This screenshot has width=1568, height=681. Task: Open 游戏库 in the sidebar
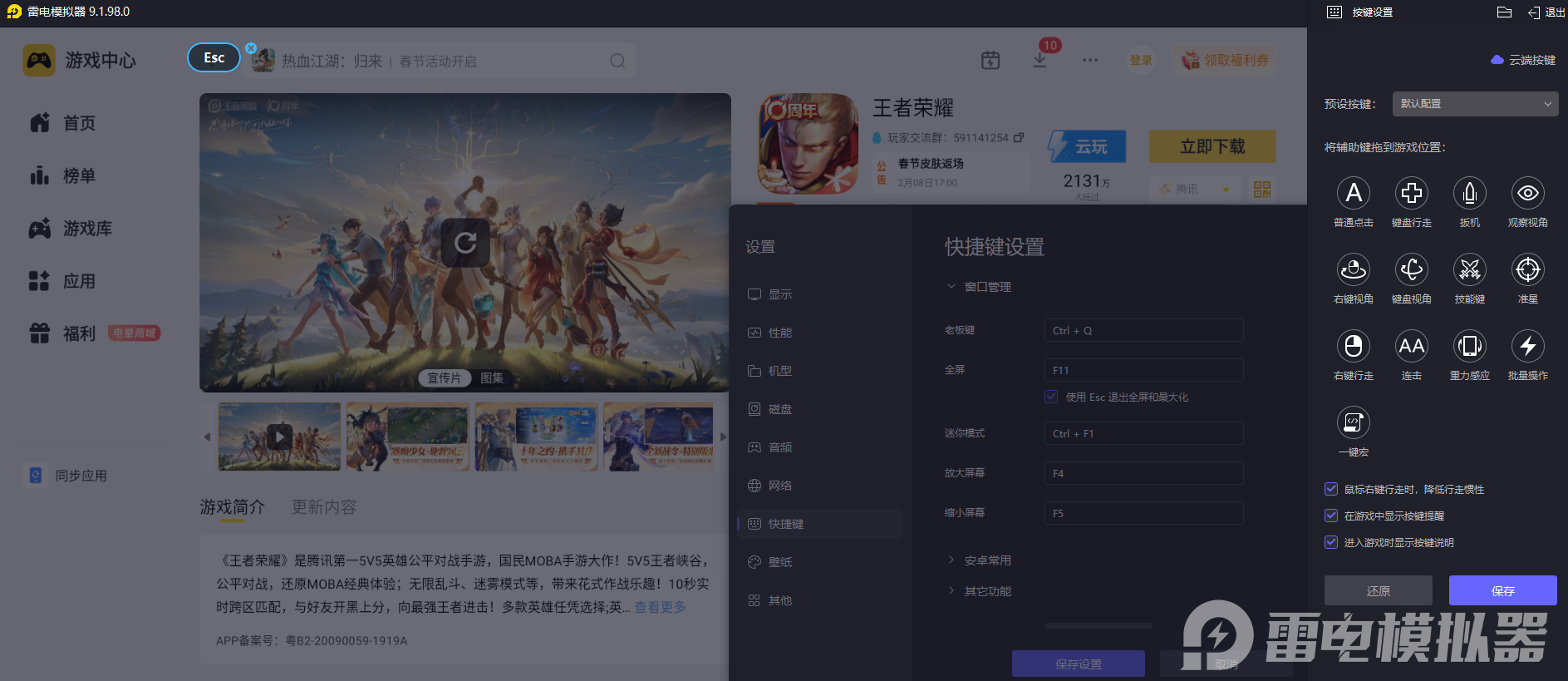(x=71, y=229)
